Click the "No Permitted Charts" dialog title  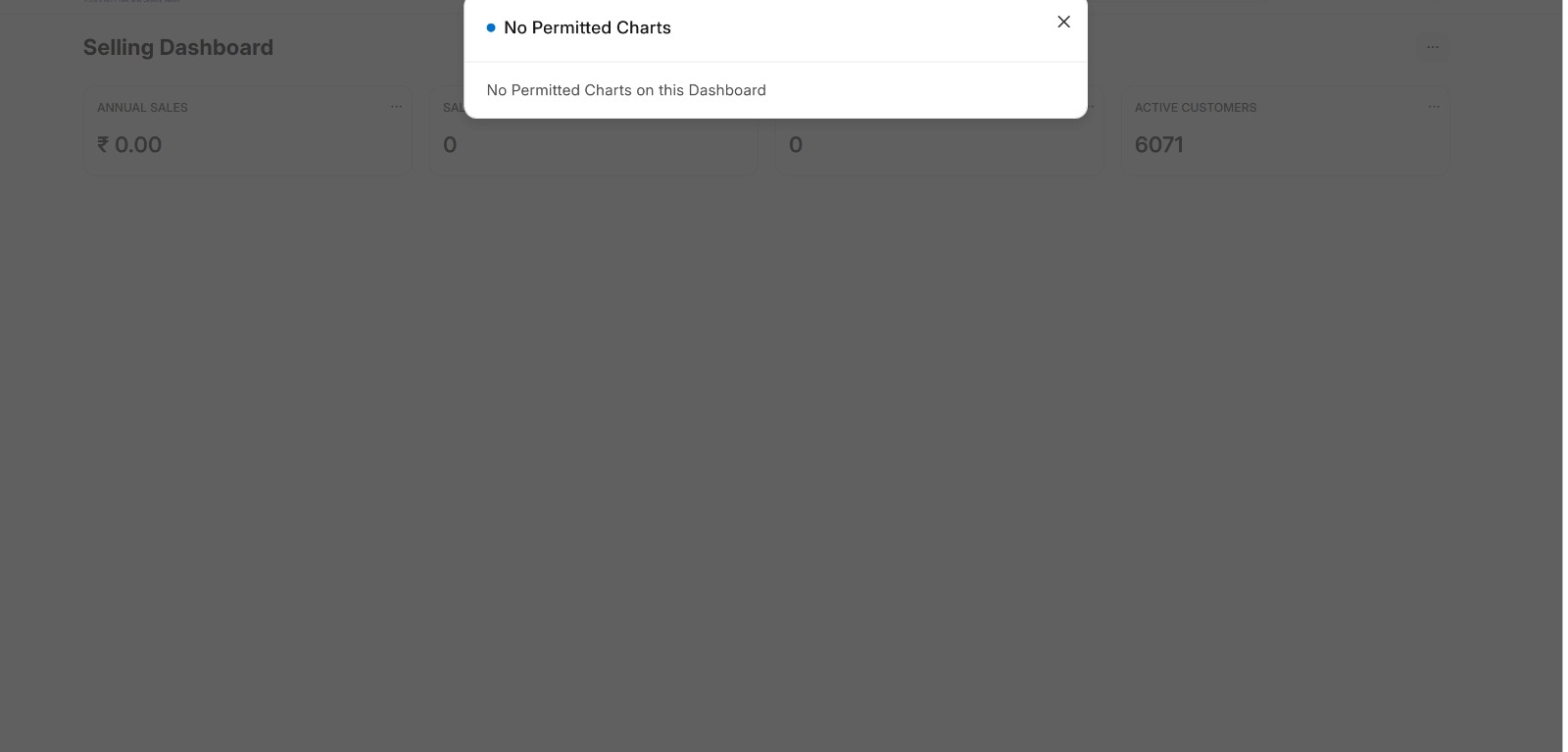587,27
